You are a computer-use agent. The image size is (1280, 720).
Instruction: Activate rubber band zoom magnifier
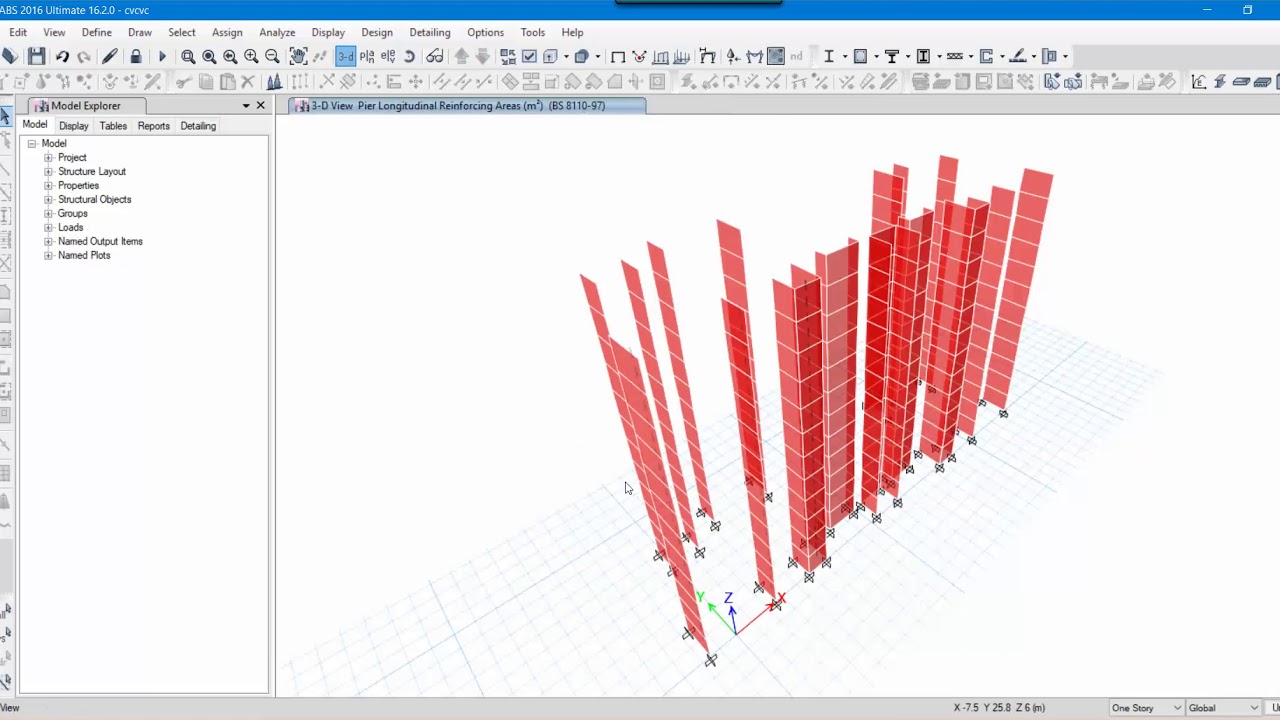pyautogui.click(x=188, y=57)
